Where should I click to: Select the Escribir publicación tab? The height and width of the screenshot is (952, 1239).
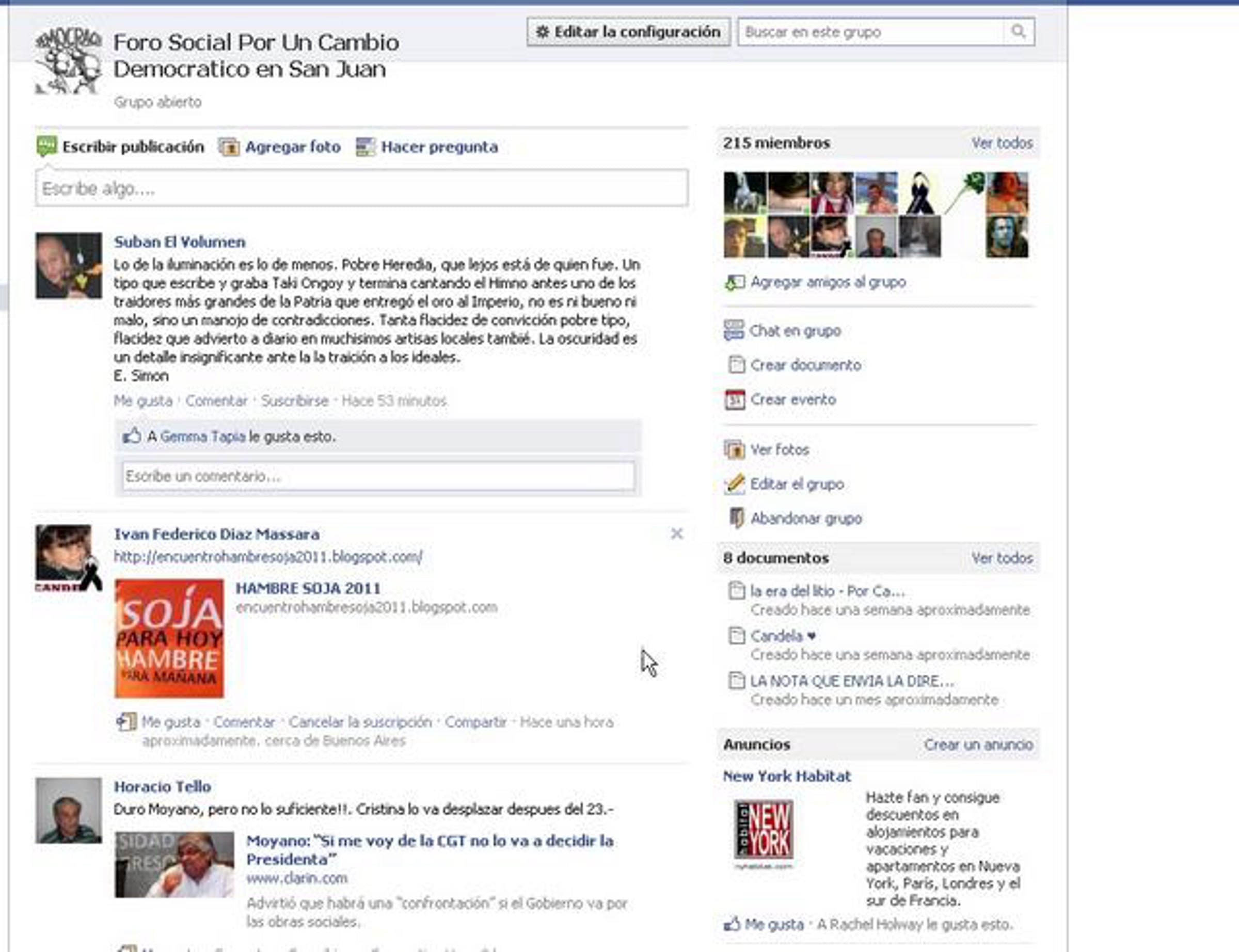pos(133,148)
